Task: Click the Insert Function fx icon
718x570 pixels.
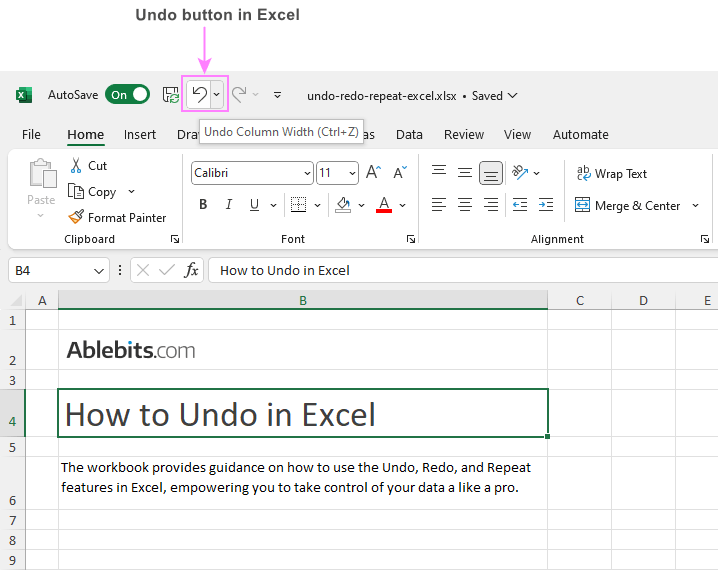Action: tap(191, 270)
